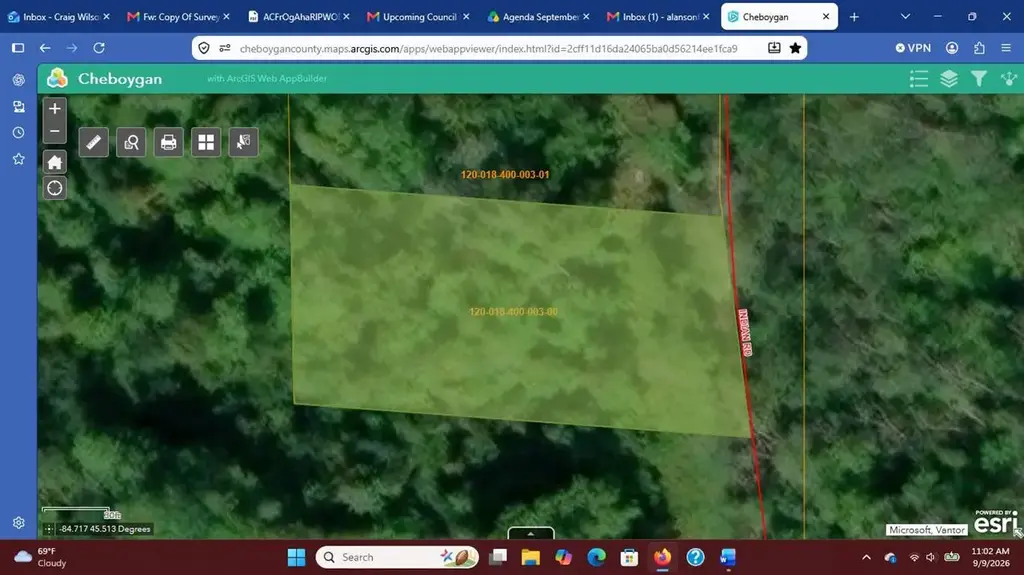
Task: Click the Indian Rd road label
Action: (x=744, y=333)
